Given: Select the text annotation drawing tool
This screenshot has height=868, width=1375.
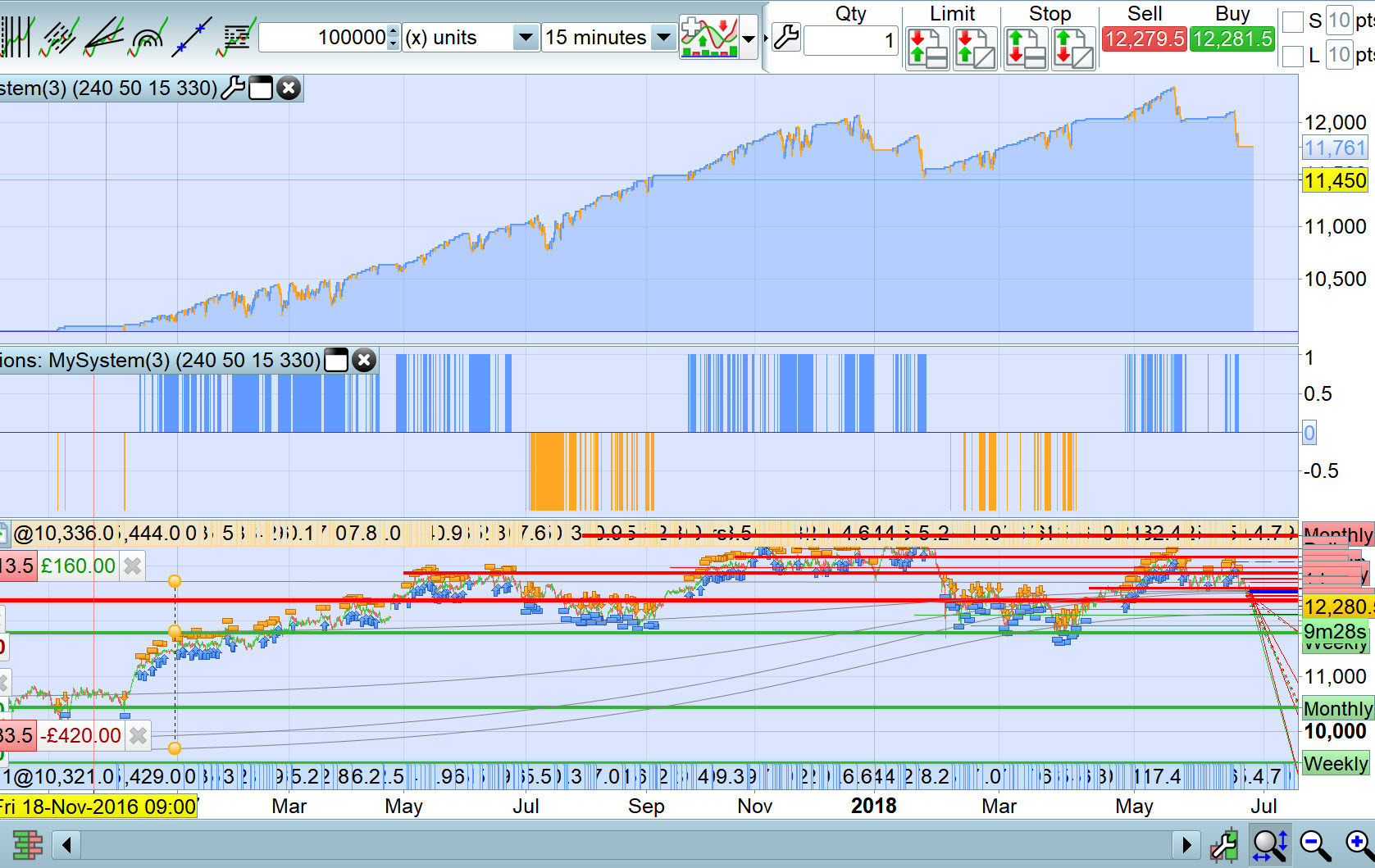Looking at the screenshot, I should (x=235, y=37).
